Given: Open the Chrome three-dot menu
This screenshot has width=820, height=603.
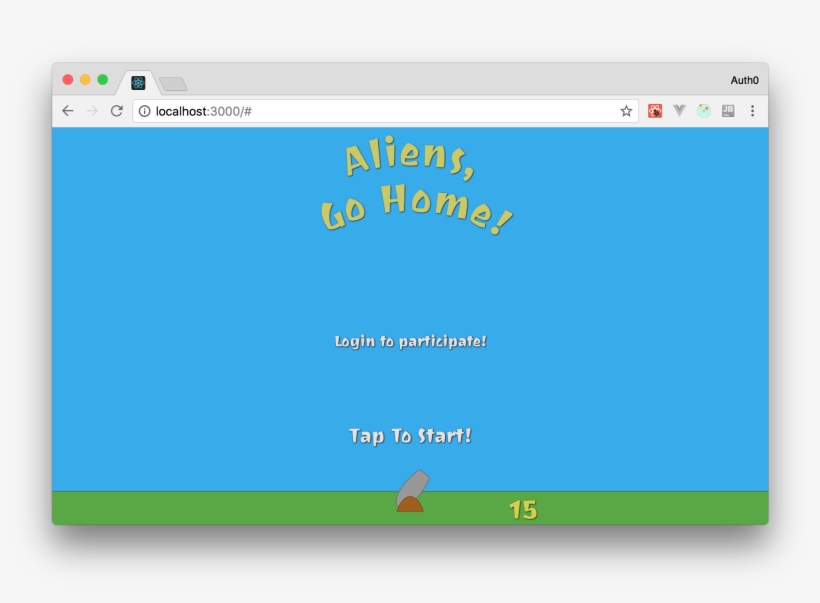Looking at the screenshot, I should point(753,111).
